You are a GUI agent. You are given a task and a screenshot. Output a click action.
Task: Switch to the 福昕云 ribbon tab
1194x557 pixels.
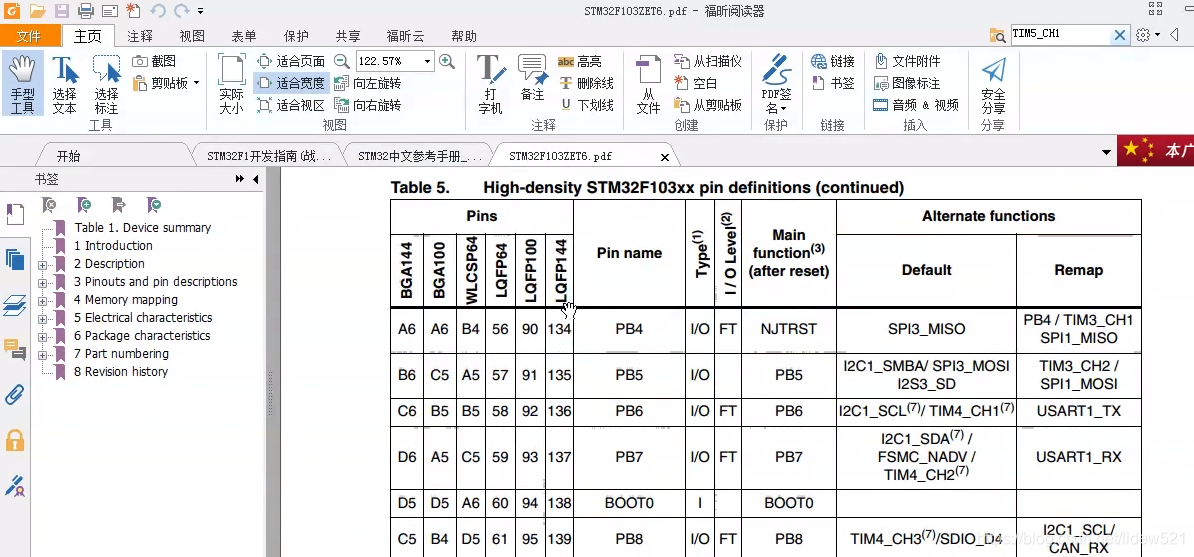405,36
